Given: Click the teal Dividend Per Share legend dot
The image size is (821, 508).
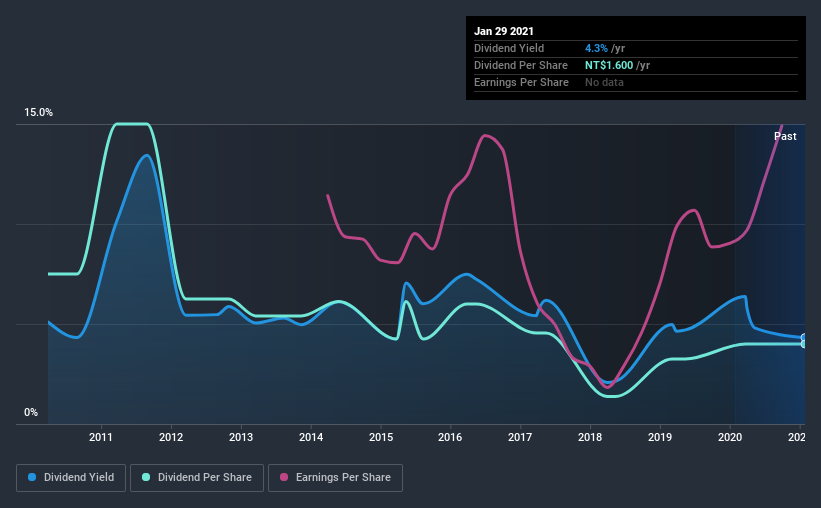Looking at the screenshot, I should pyautogui.click(x=146, y=477).
